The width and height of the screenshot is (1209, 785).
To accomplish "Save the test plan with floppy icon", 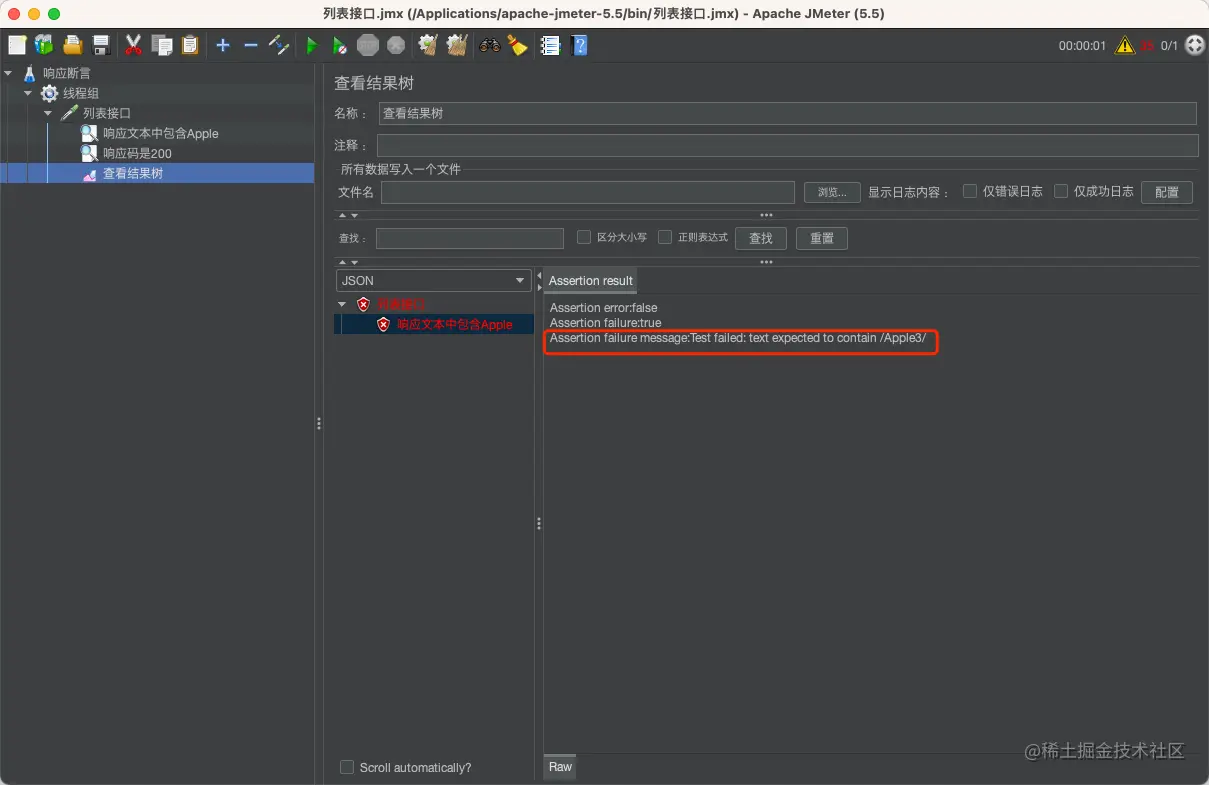I will (x=101, y=45).
